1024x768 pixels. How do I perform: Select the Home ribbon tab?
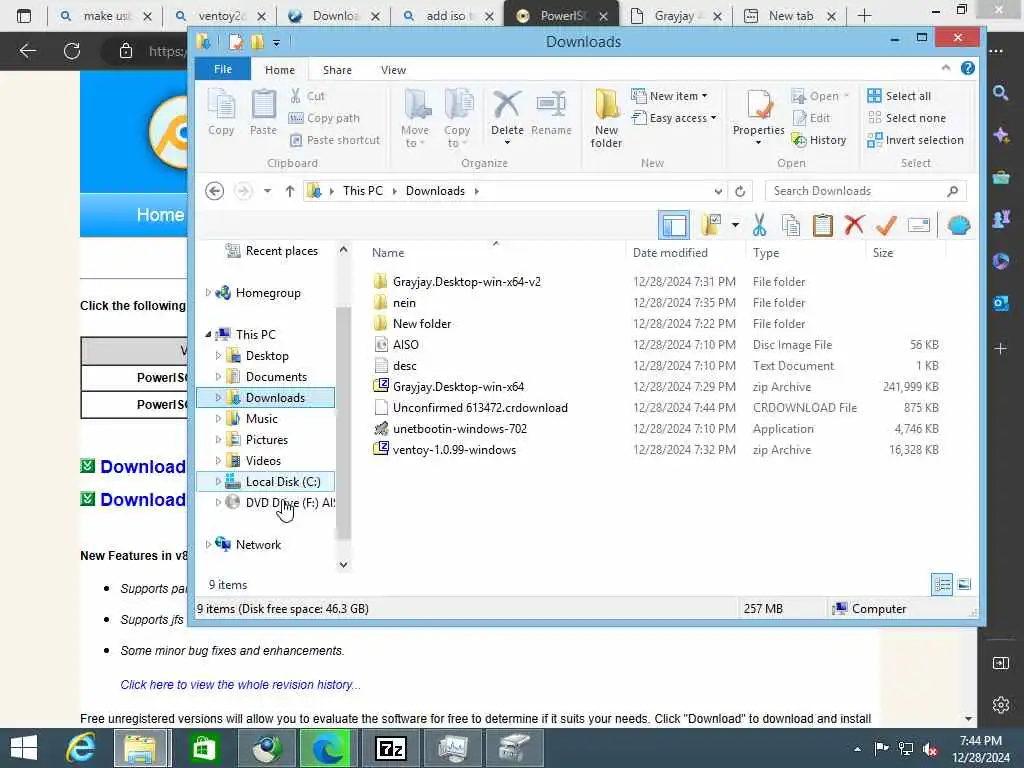pos(280,70)
